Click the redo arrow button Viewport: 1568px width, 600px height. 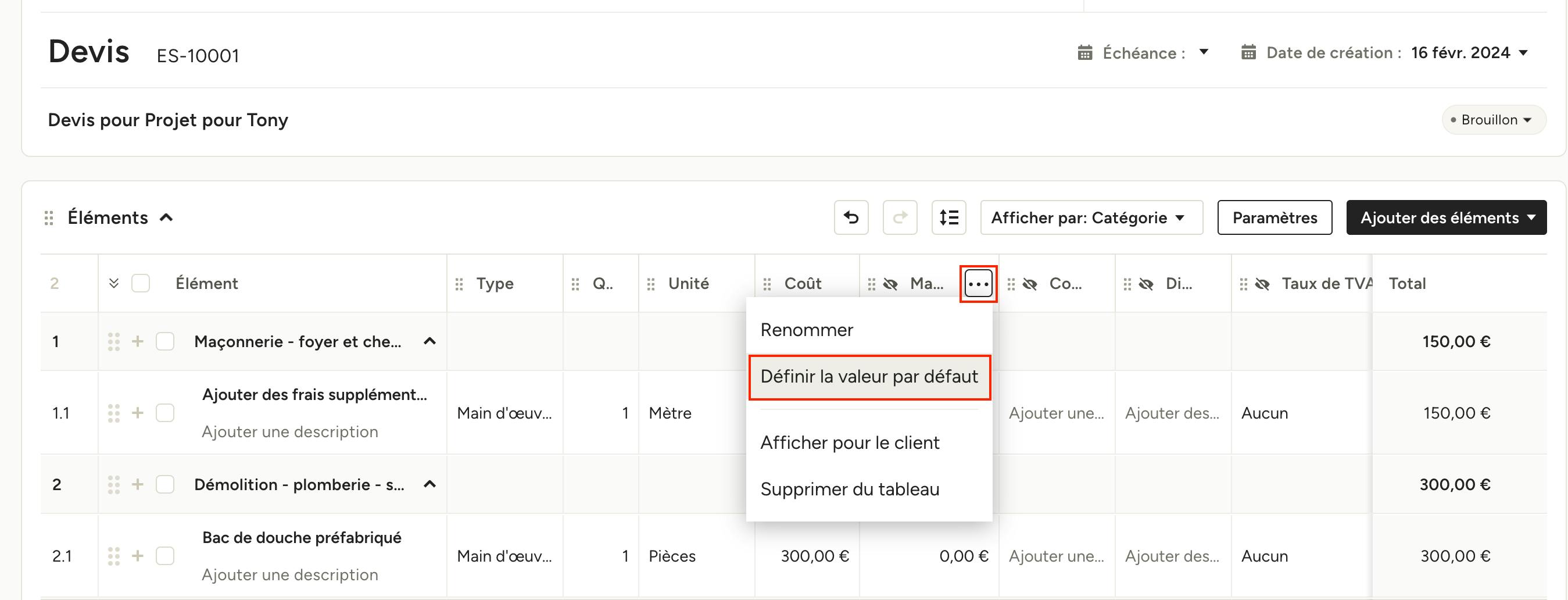(900, 217)
